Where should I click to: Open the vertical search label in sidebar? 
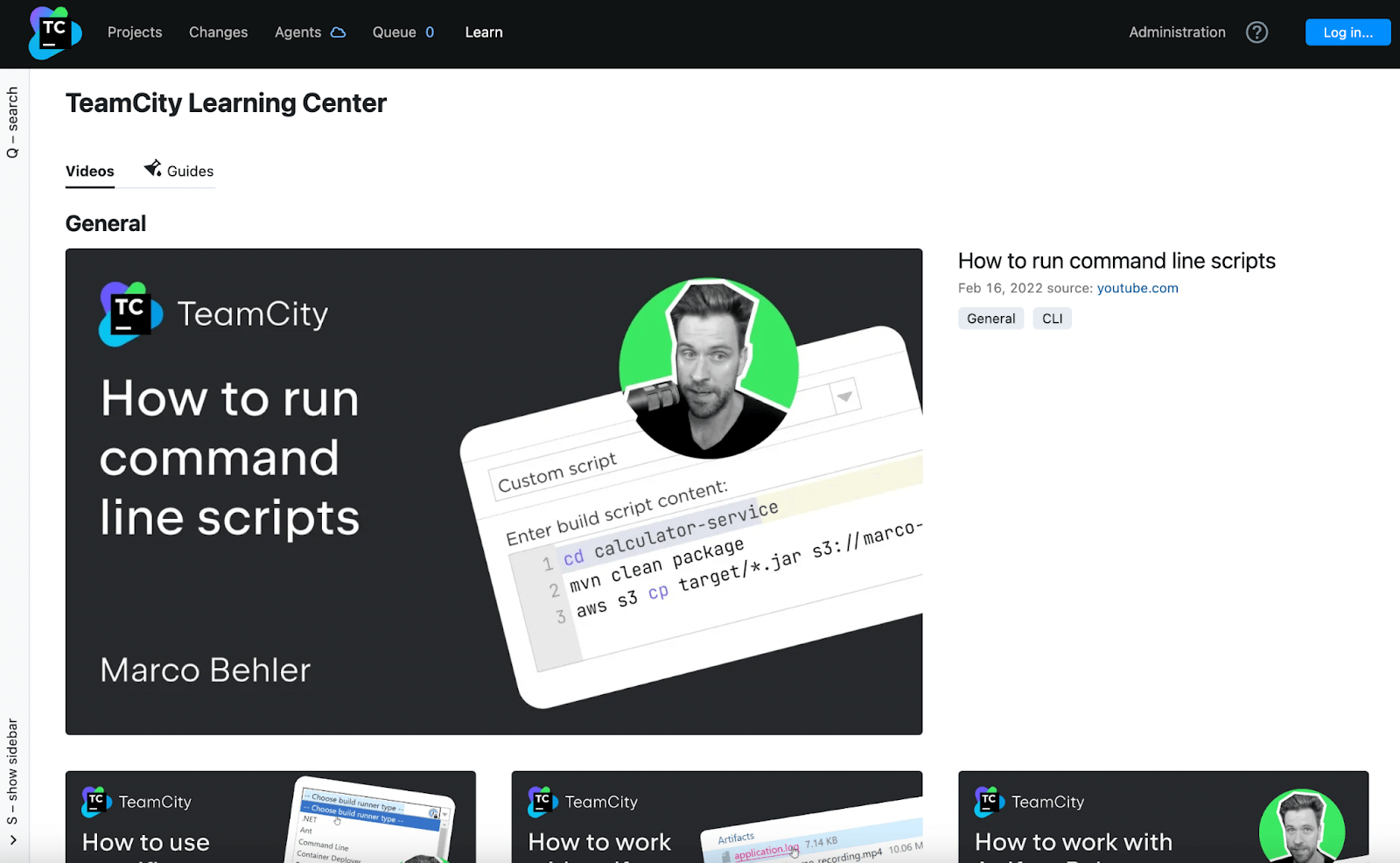12,123
